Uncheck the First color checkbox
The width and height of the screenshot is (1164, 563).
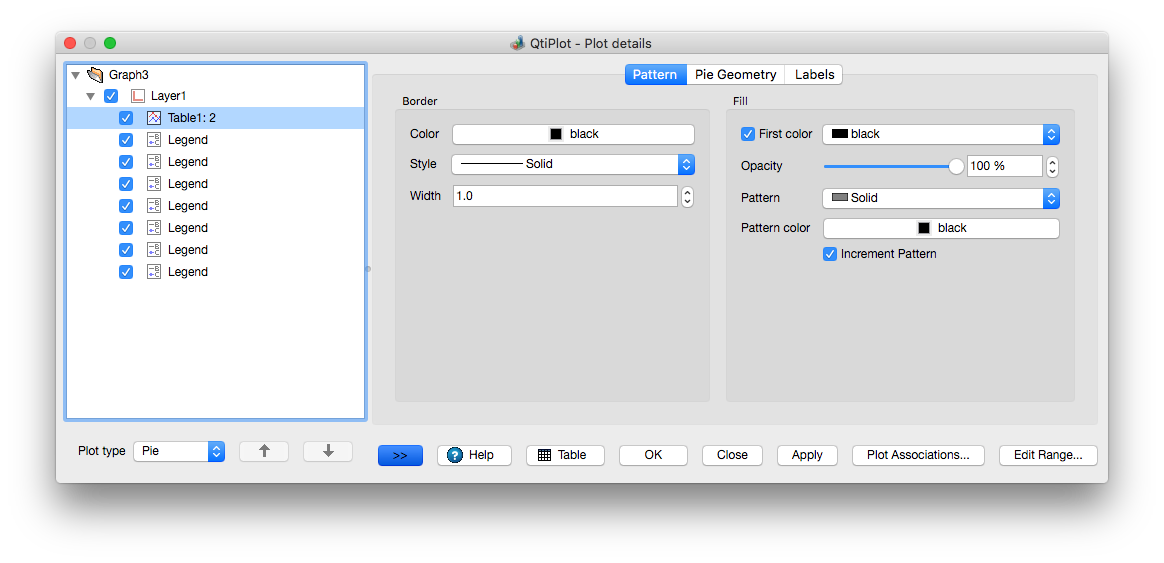pos(748,134)
